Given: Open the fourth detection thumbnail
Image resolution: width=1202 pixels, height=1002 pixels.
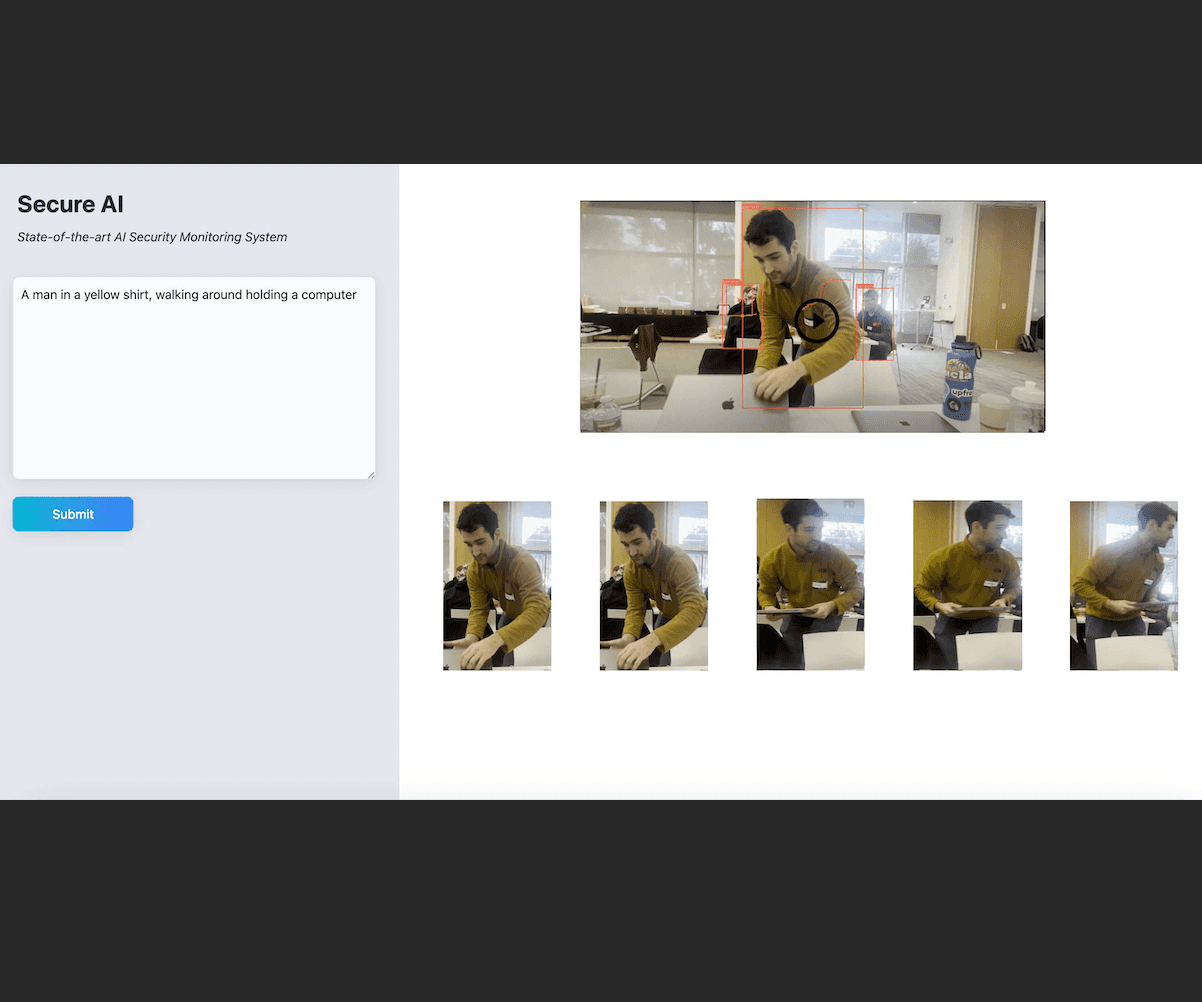Looking at the screenshot, I should pyautogui.click(x=967, y=586).
